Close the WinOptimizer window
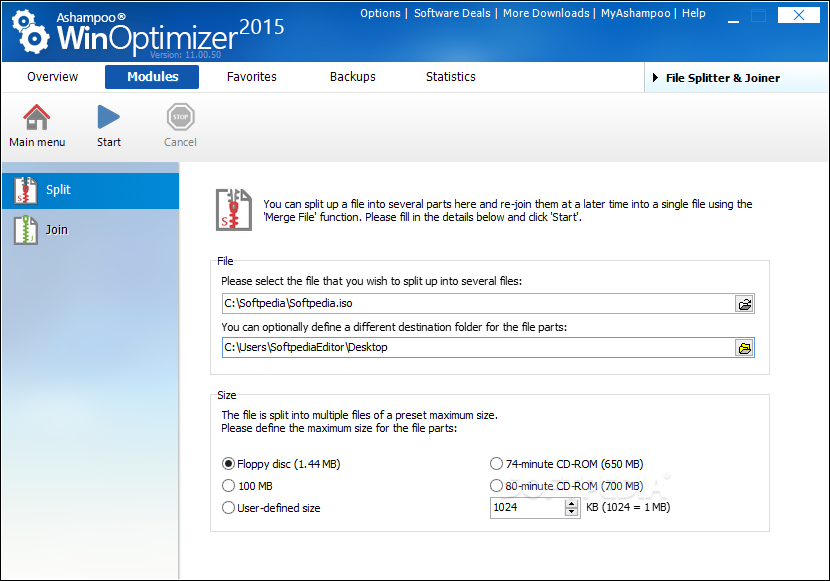 tap(798, 15)
